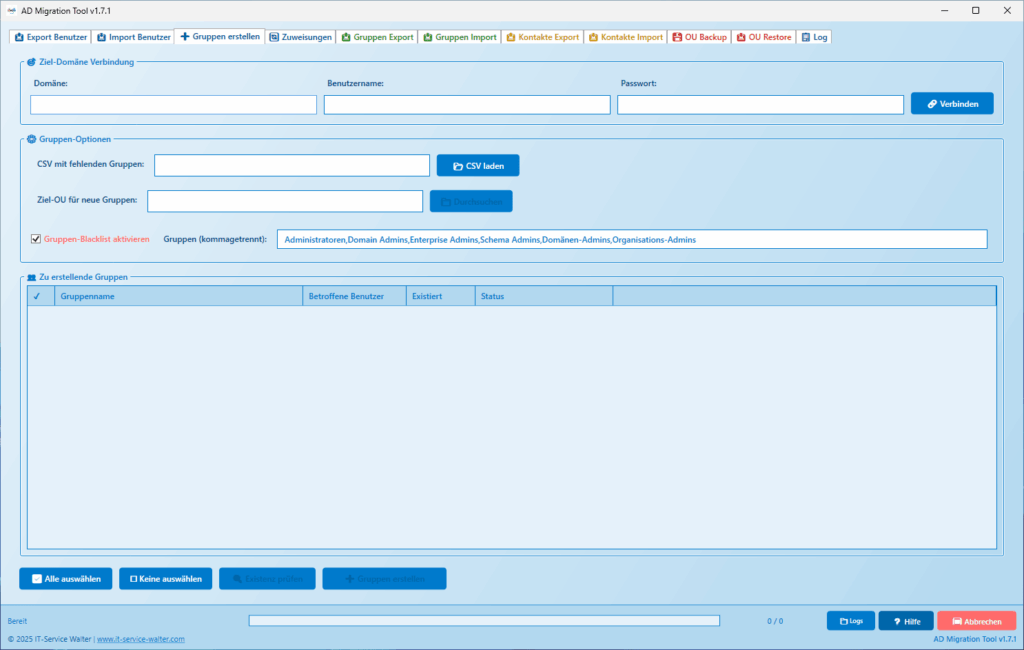Click the link icon on Verbinden button

click(932, 104)
